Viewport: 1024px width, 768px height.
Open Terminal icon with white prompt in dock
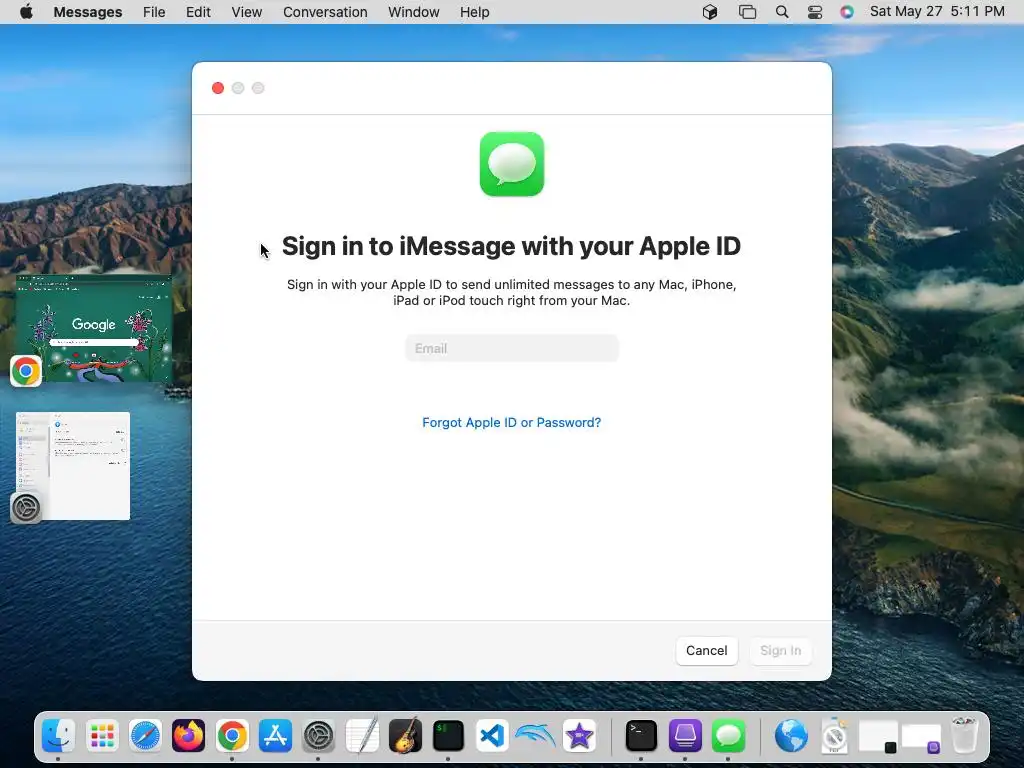coord(641,736)
